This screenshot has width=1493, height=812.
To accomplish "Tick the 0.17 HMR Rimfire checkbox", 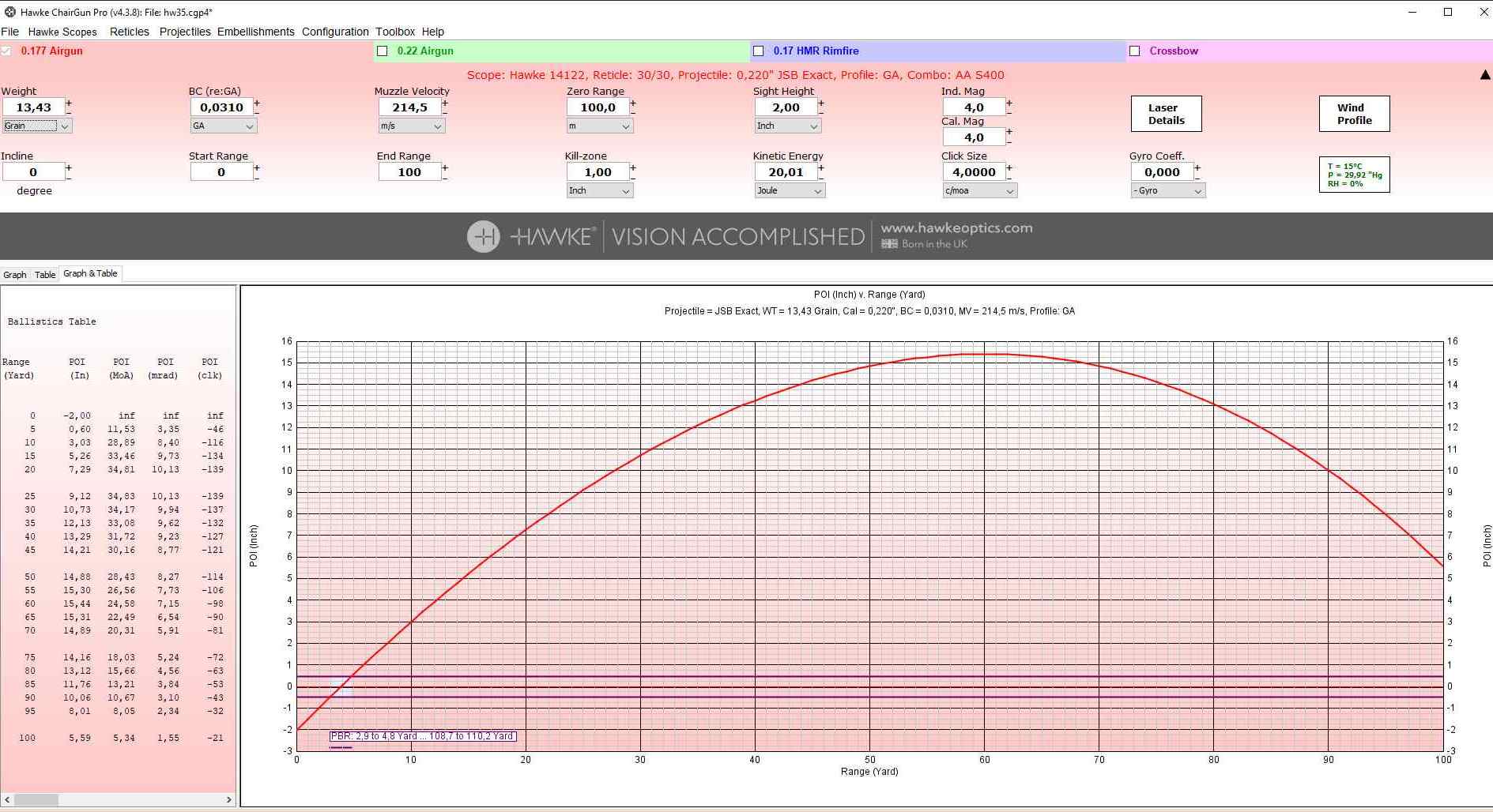I will point(759,51).
